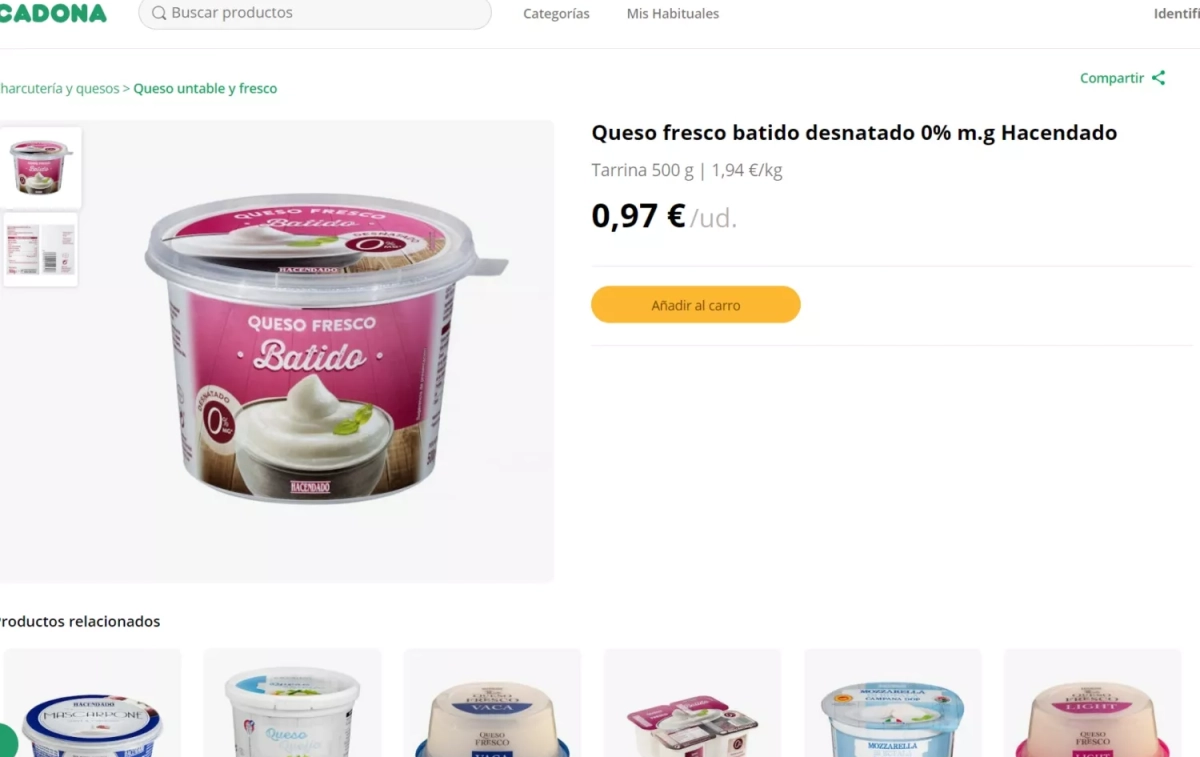Open the Queso Fresco Vaca related product
Screen dimensions: 1200x757
(492, 703)
